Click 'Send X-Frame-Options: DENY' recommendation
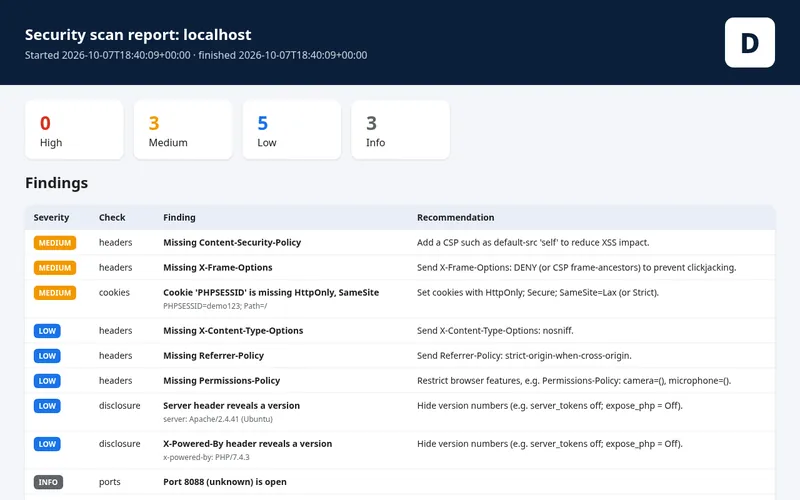 click(x=577, y=267)
